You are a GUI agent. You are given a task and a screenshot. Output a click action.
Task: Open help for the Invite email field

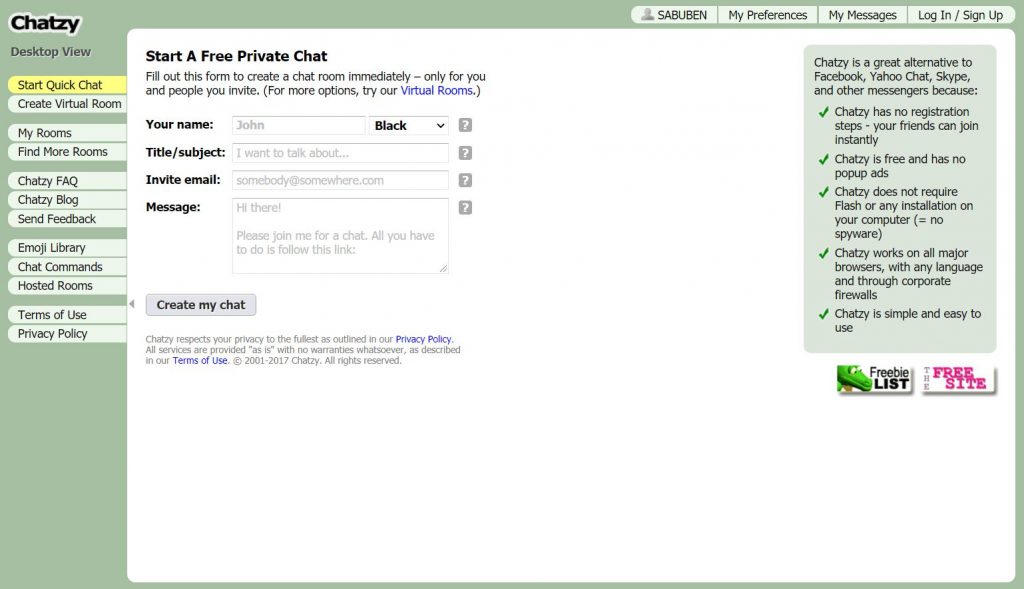point(464,180)
